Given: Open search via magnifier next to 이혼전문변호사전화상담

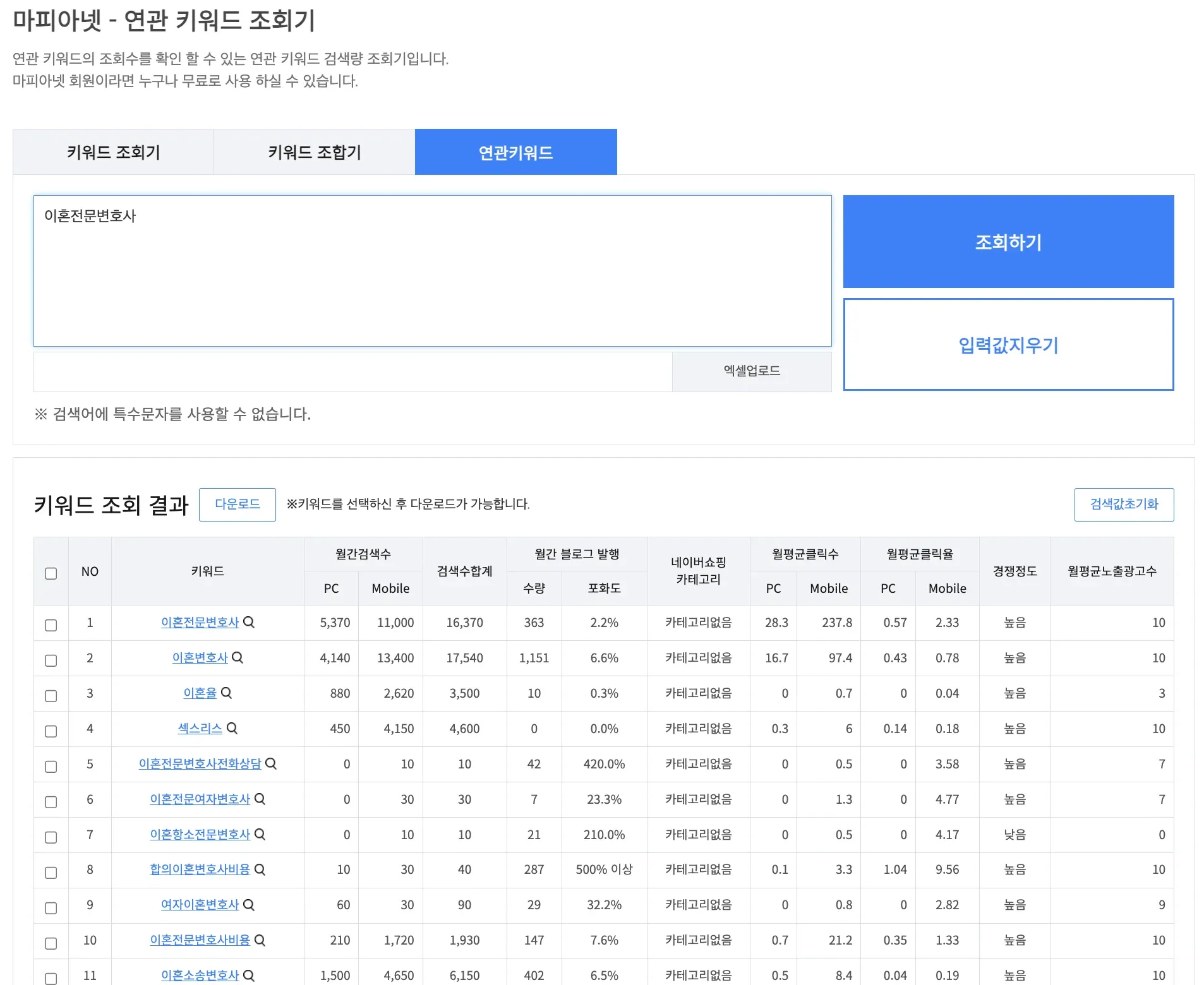Looking at the screenshot, I should coord(272,764).
